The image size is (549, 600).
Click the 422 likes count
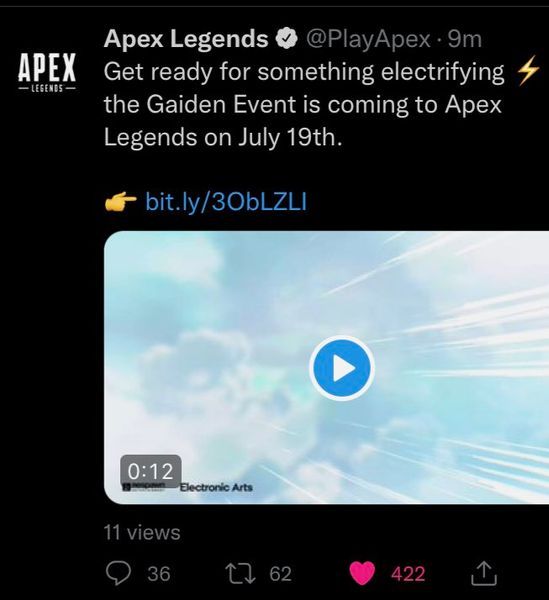(x=408, y=574)
